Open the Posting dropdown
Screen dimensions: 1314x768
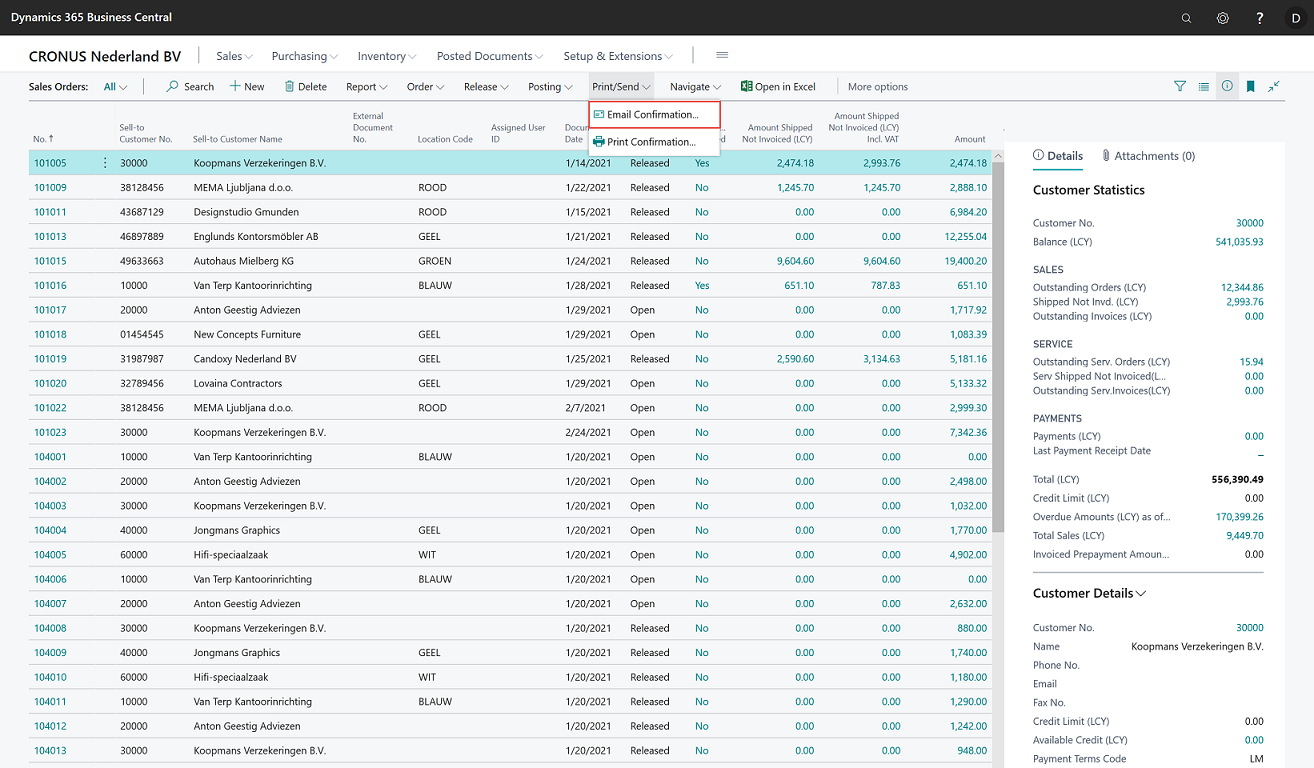pyautogui.click(x=550, y=87)
